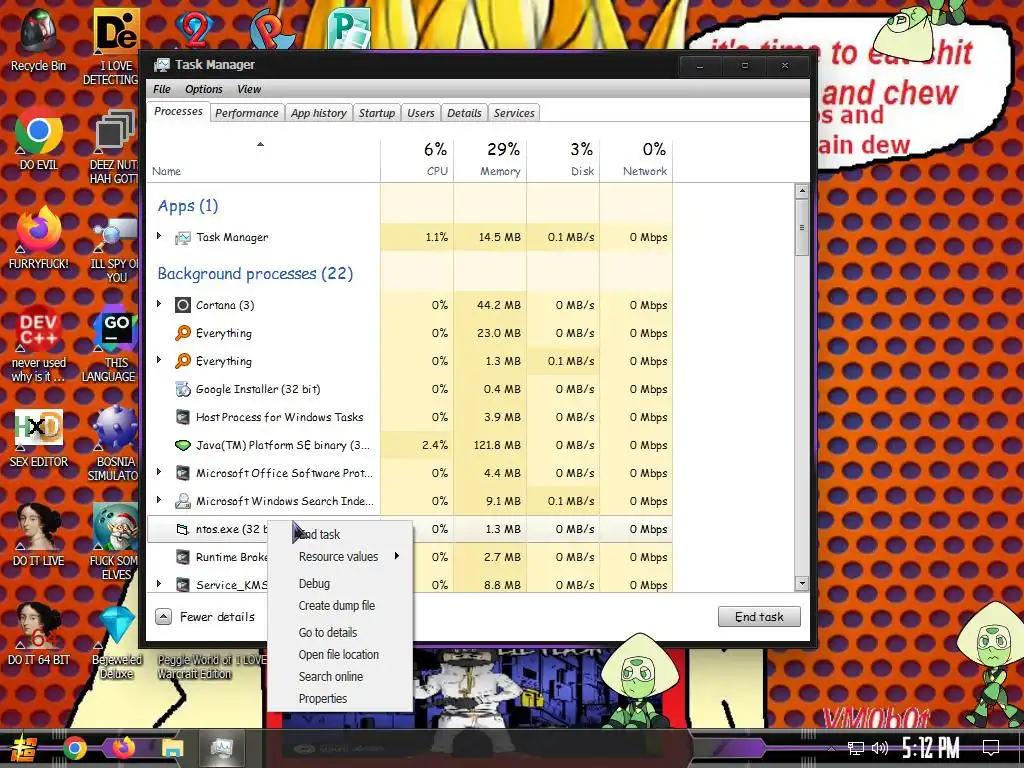
Task: Click the Cortana process icon
Action: 183,305
